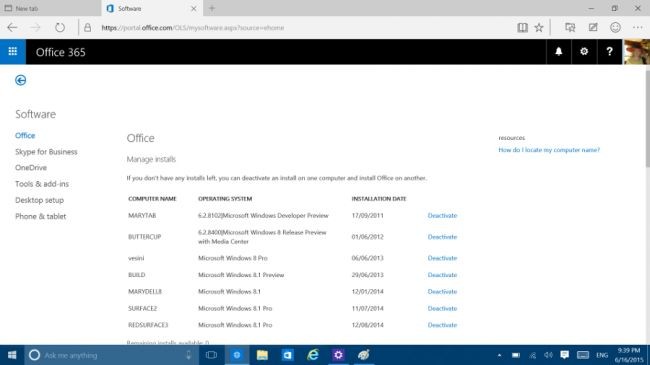This screenshot has width=650, height=365.
Task: Open the notifications bell
Action: point(558,51)
